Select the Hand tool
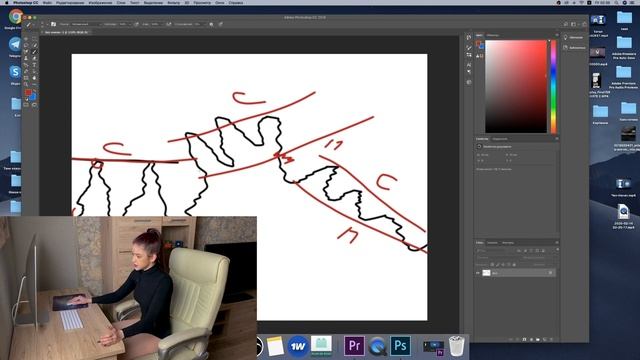 (x=35, y=78)
